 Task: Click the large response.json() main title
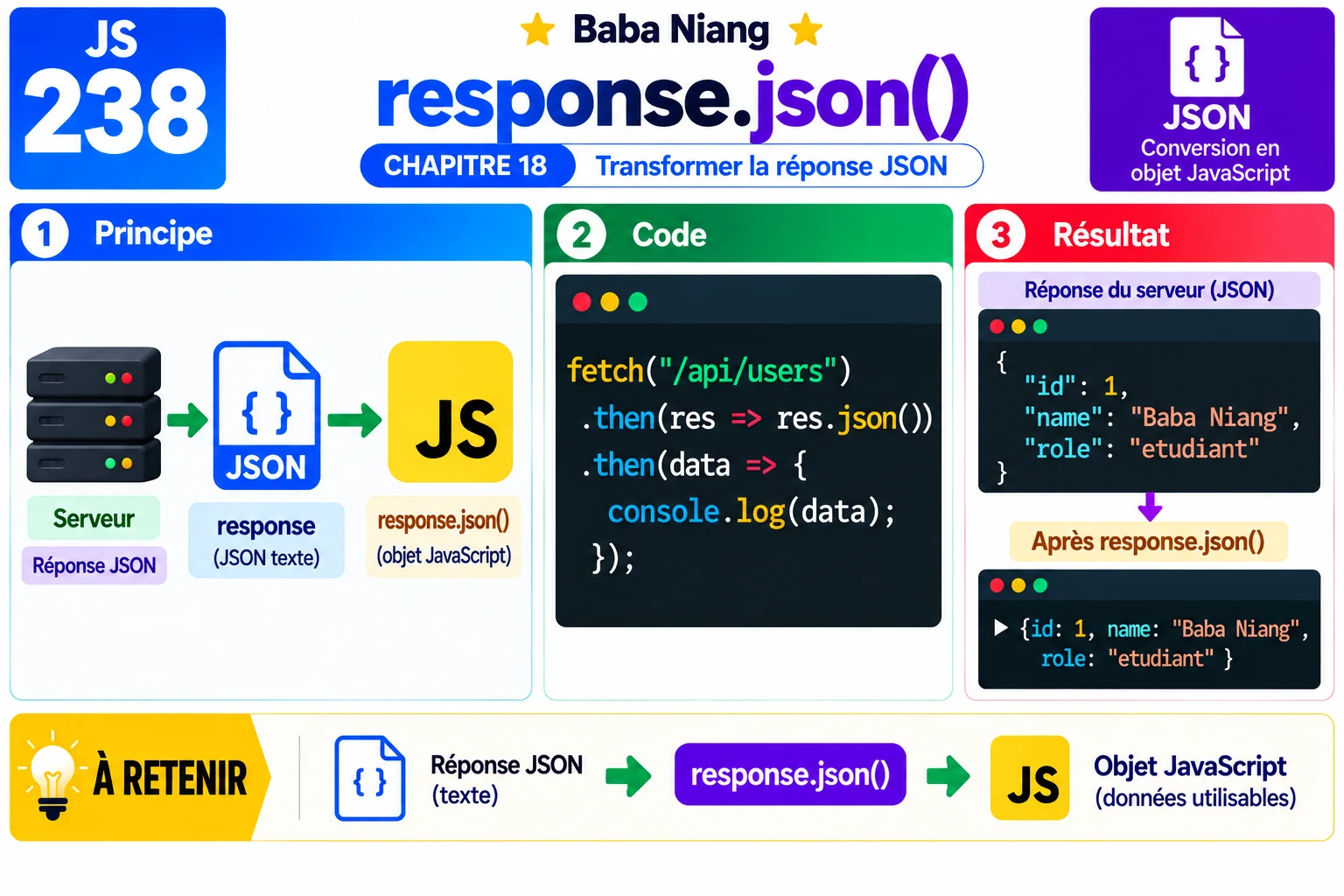pos(672,98)
